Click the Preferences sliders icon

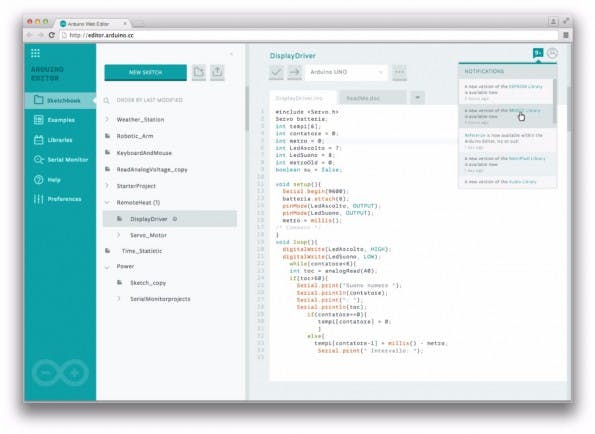[38, 199]
